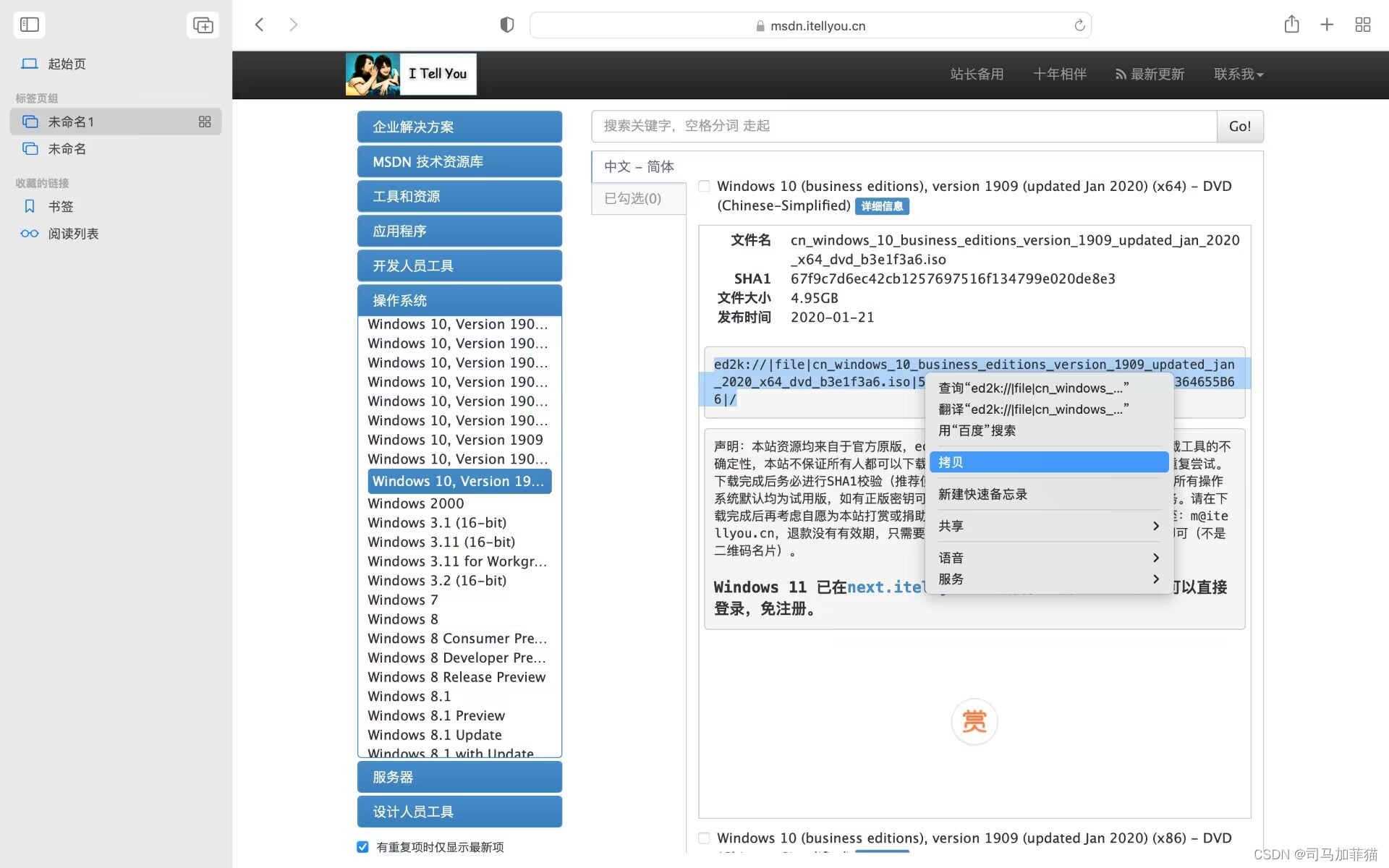This screenshot has width=1389, height=868.
Task: Switch to the 已勾选(0) tab
Action: (x=633, y=198)
